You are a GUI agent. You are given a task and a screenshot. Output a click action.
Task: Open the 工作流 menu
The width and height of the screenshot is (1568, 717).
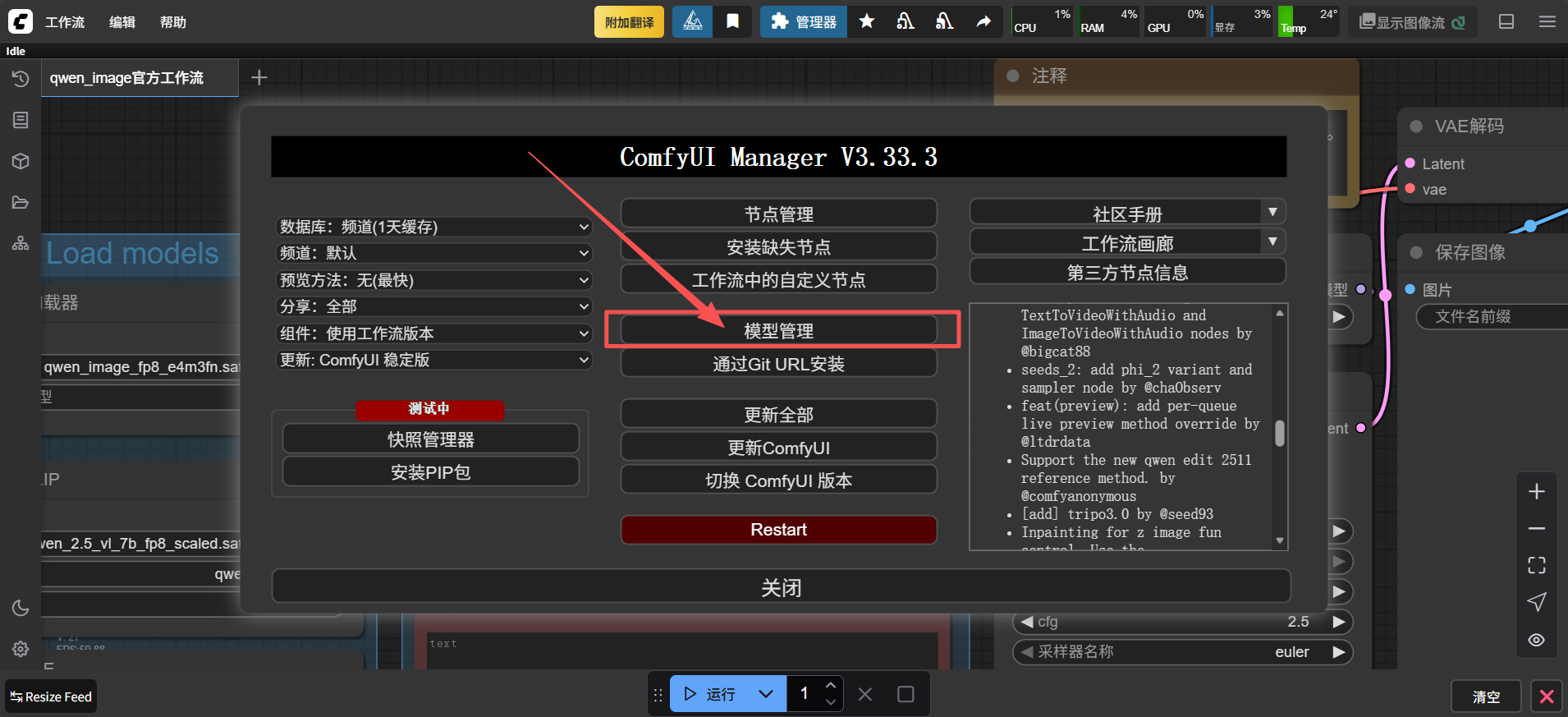pyautogui.click(x=64, y=22)
